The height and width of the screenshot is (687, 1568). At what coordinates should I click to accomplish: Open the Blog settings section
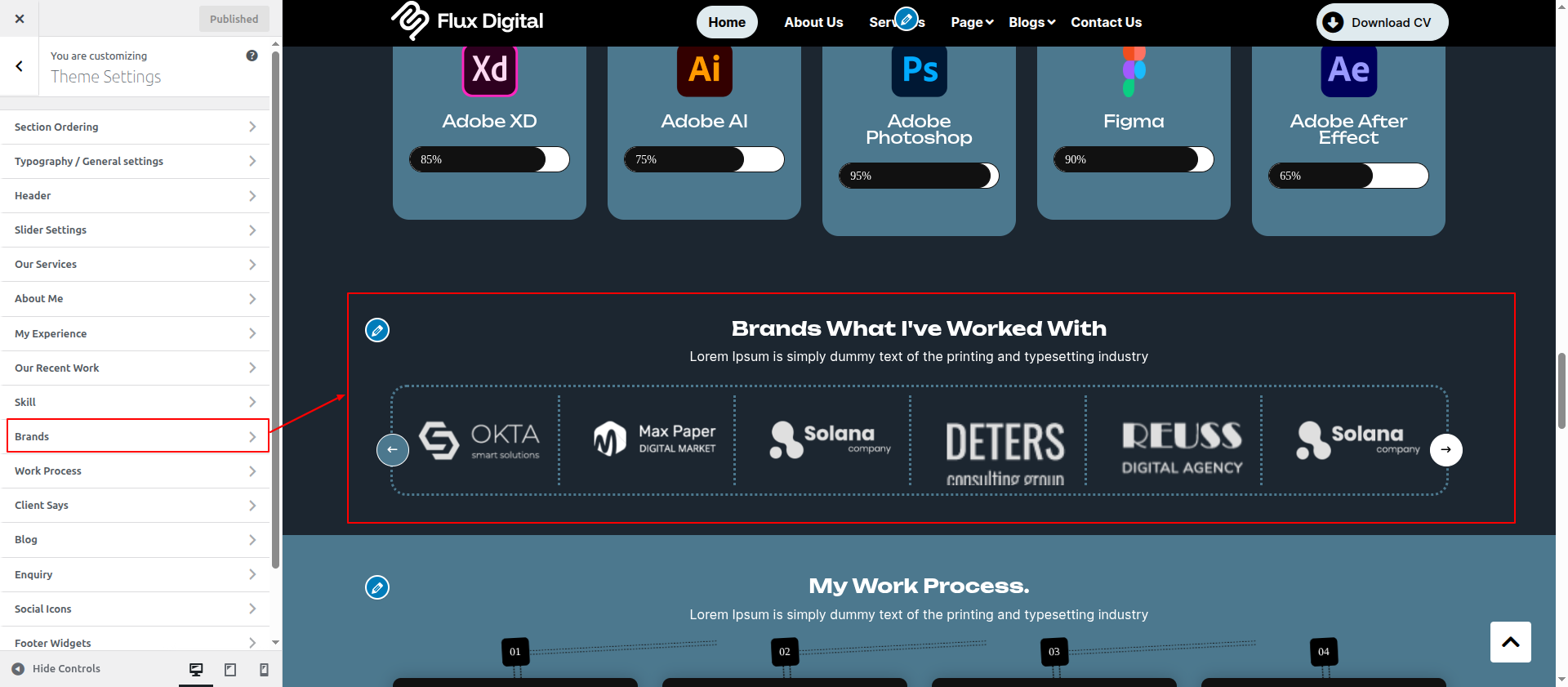[136, 540]
